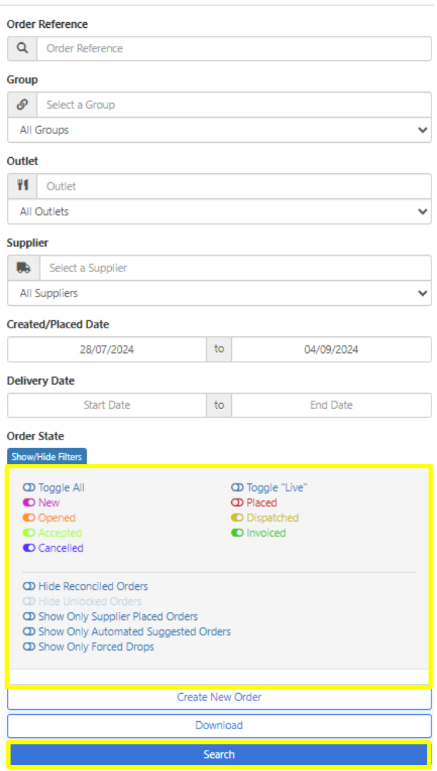Click Create New Order
The height and width of the screenshot is (771, 437).
(219, 697)
